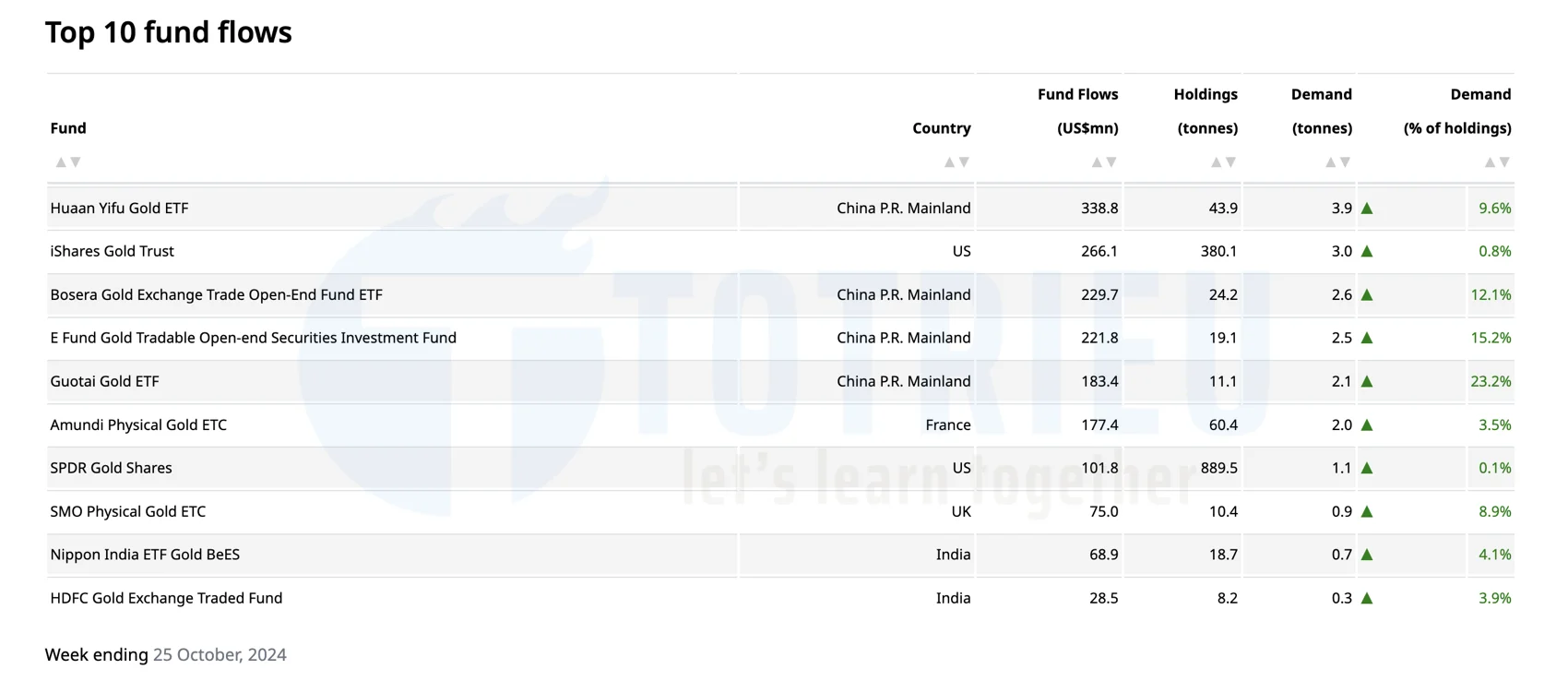Click the Fund Flows (US$mn) column header
Viewport: 1568px width, 693px height.
tap(1077, 111)
